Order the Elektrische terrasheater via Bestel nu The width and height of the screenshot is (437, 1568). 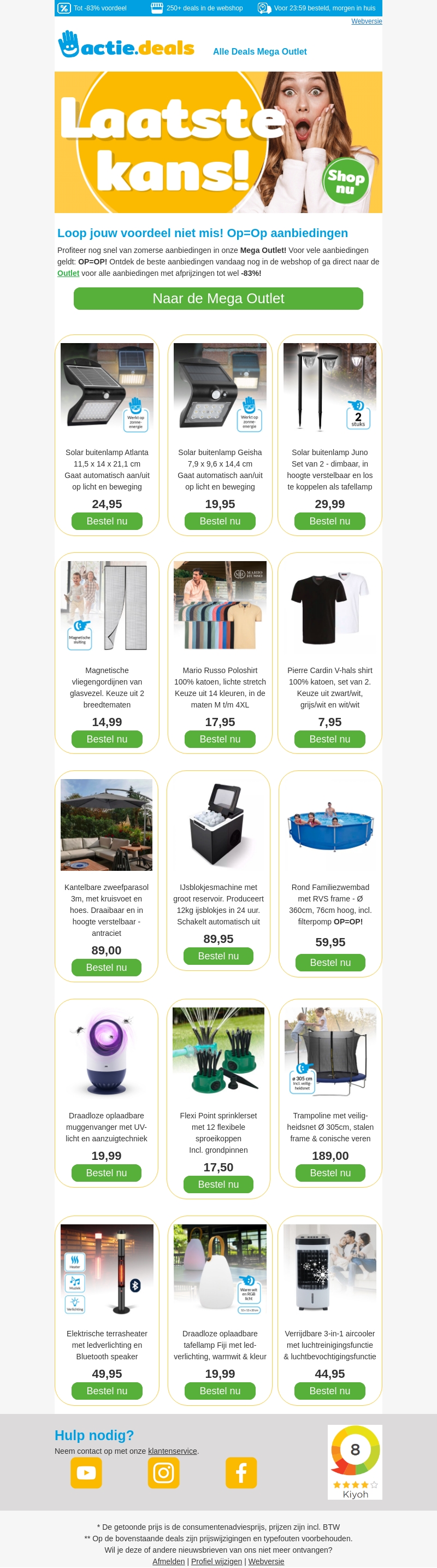pyautogui.click(x=107, y=1391)
